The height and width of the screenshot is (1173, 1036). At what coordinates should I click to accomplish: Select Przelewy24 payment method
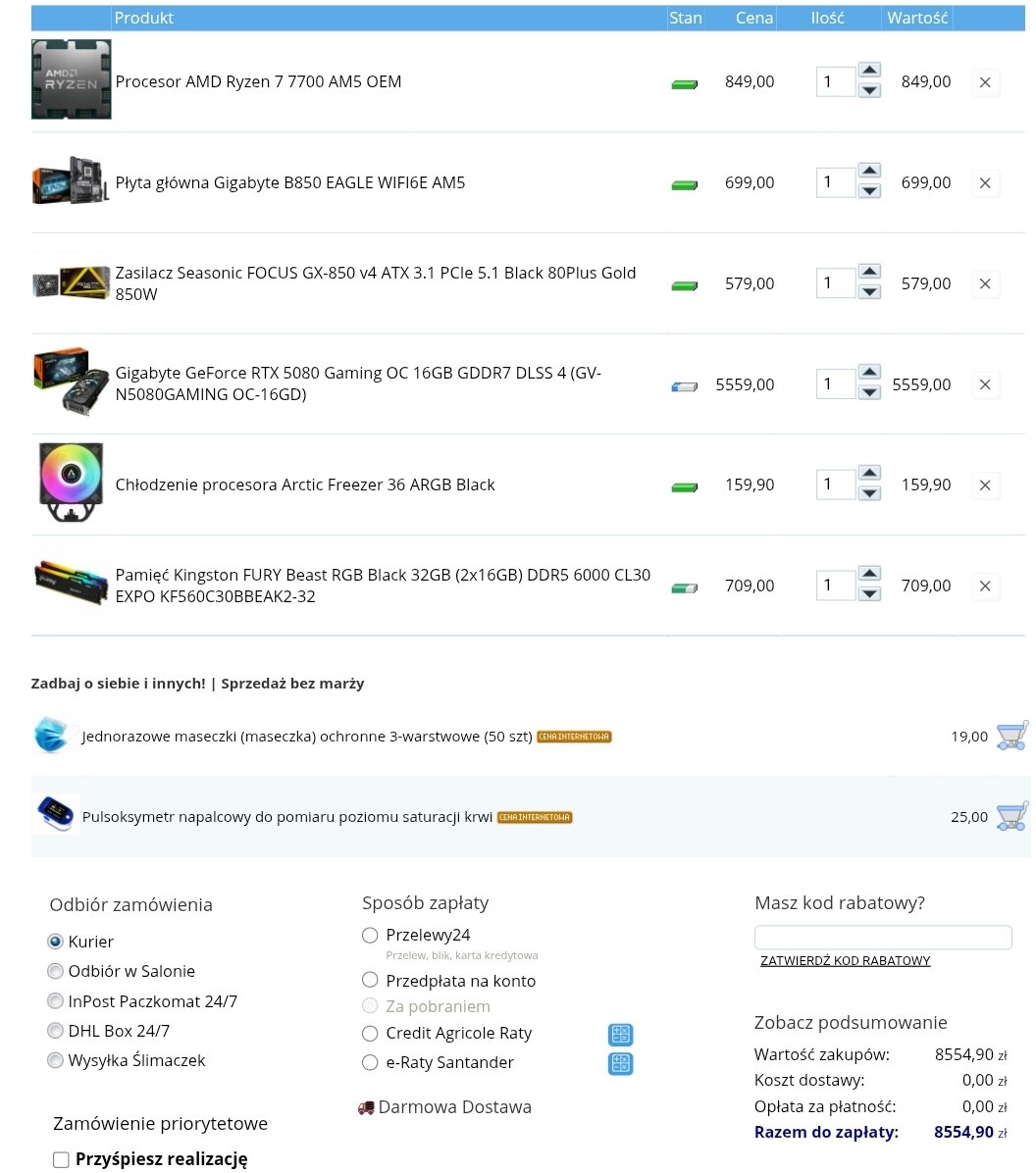coord(370,936)
